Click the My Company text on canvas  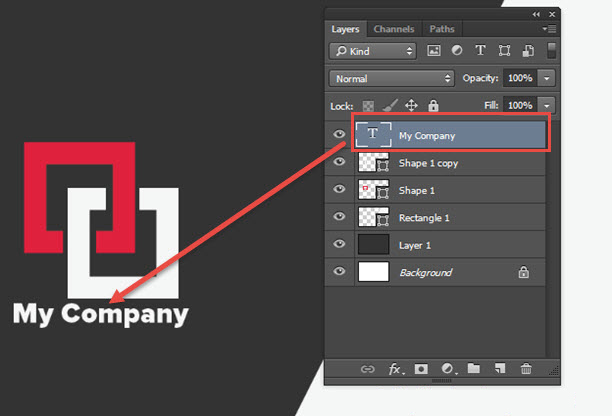point(101,314)
